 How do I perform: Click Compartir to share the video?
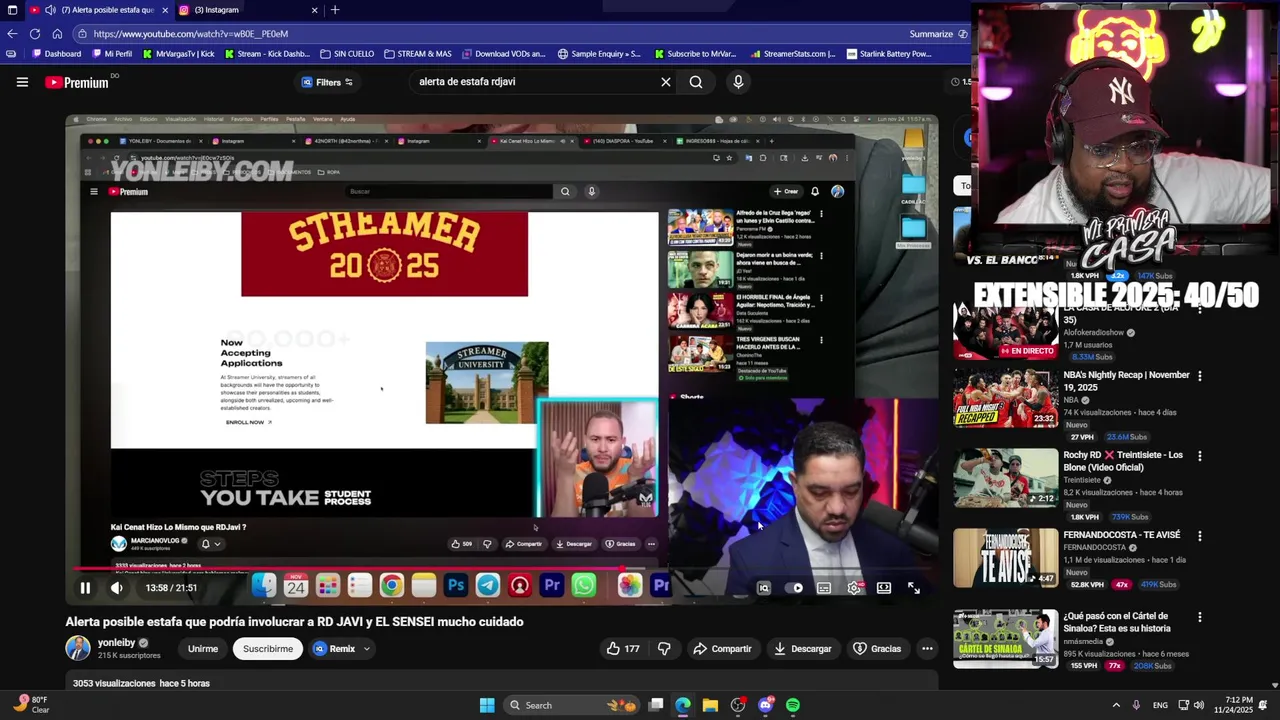[x=722, y=649]
